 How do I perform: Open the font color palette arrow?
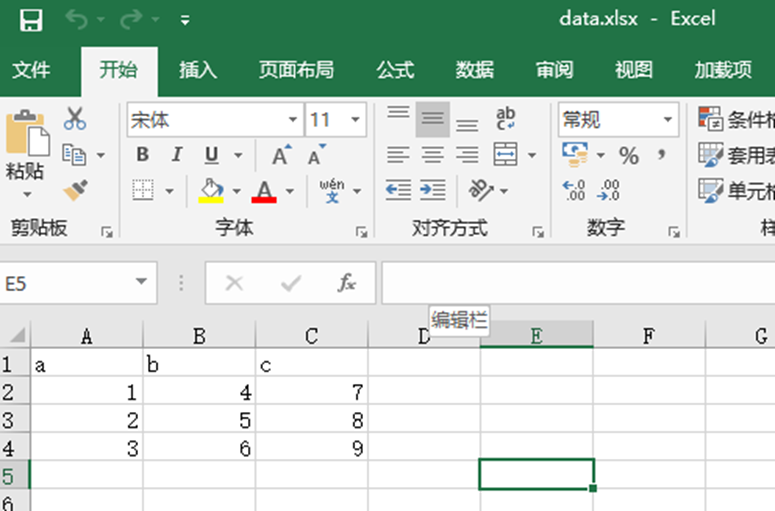290,191
